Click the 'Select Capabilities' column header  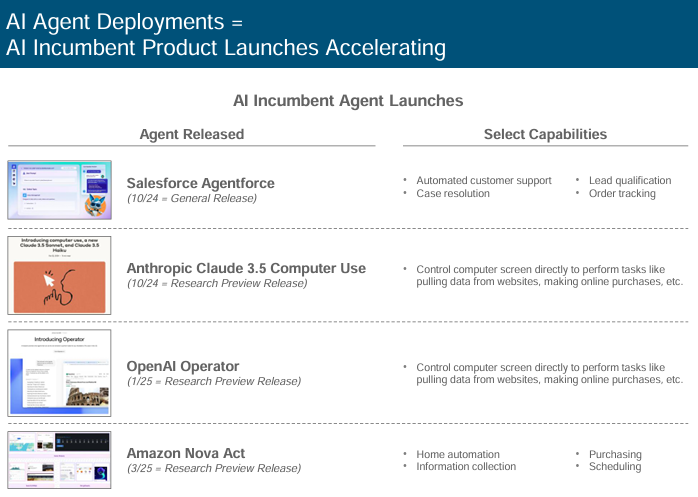(x=545, y=134)
